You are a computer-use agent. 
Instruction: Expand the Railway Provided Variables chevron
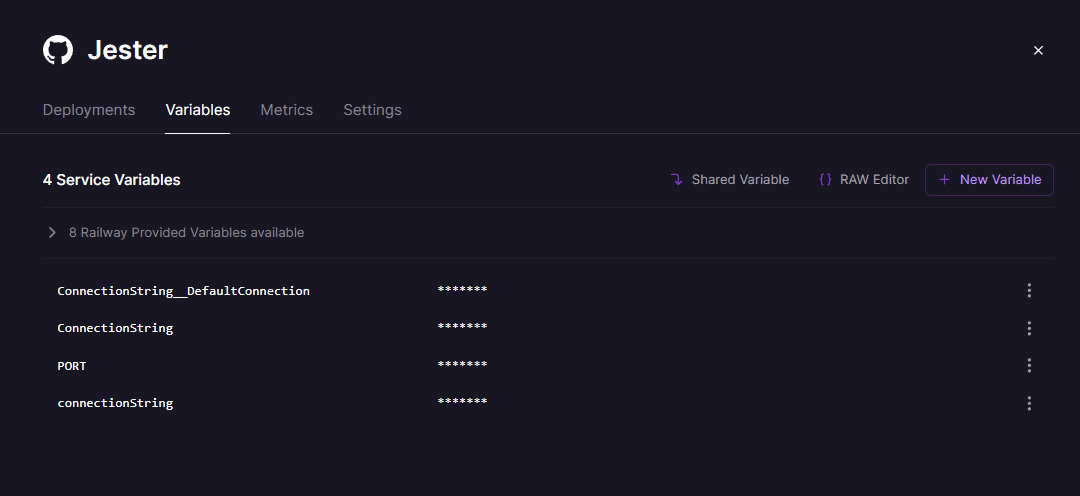(x=52, y=233)
